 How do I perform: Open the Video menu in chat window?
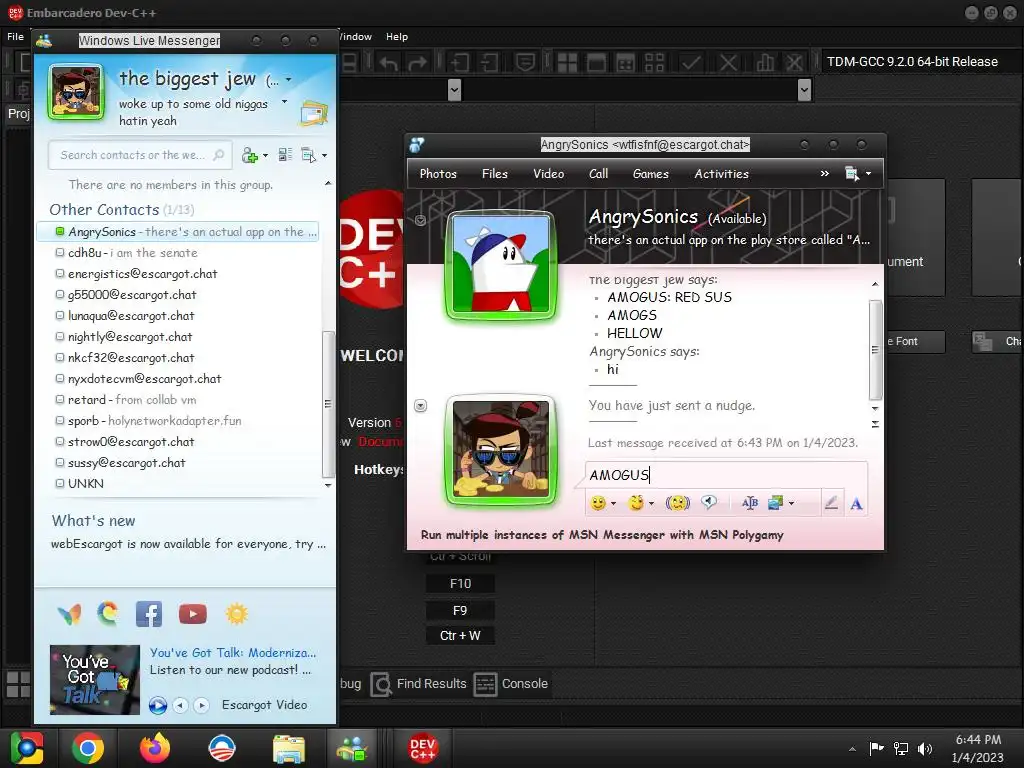[549, 174]
